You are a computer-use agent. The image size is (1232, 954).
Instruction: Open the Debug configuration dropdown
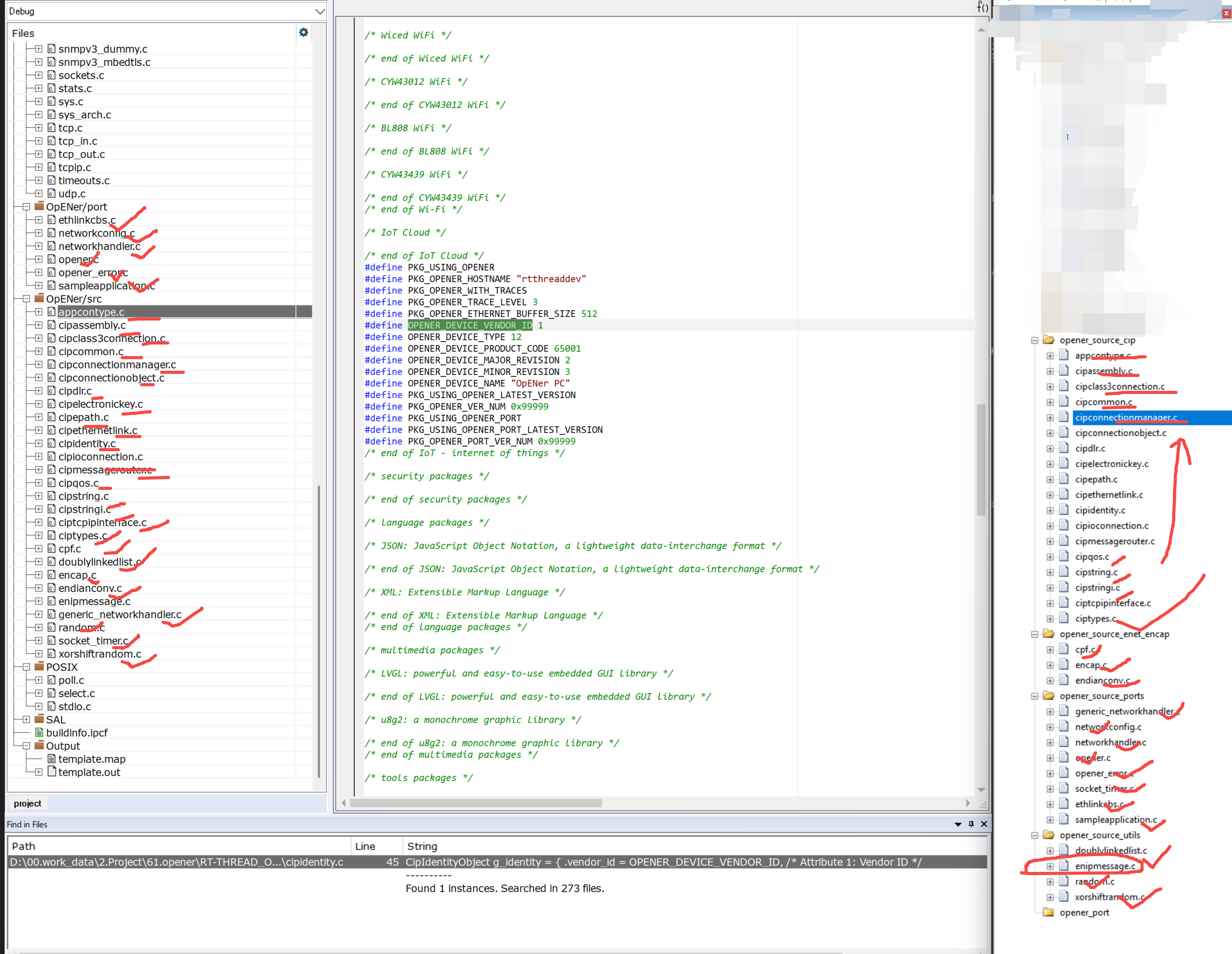point(319,11)
